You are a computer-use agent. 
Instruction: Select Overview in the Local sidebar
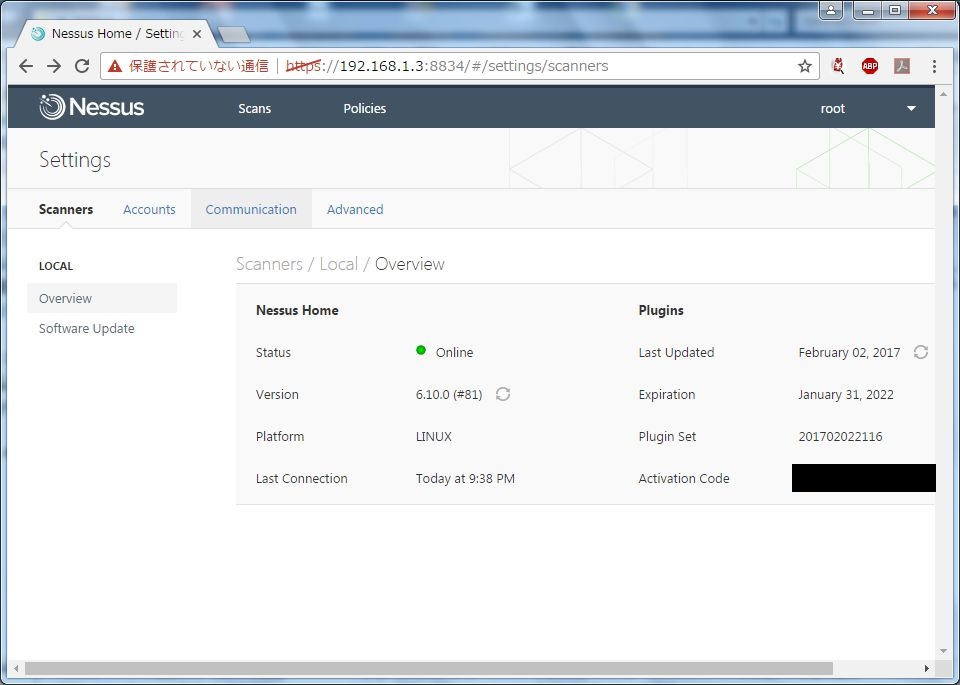tap(102, 298)
